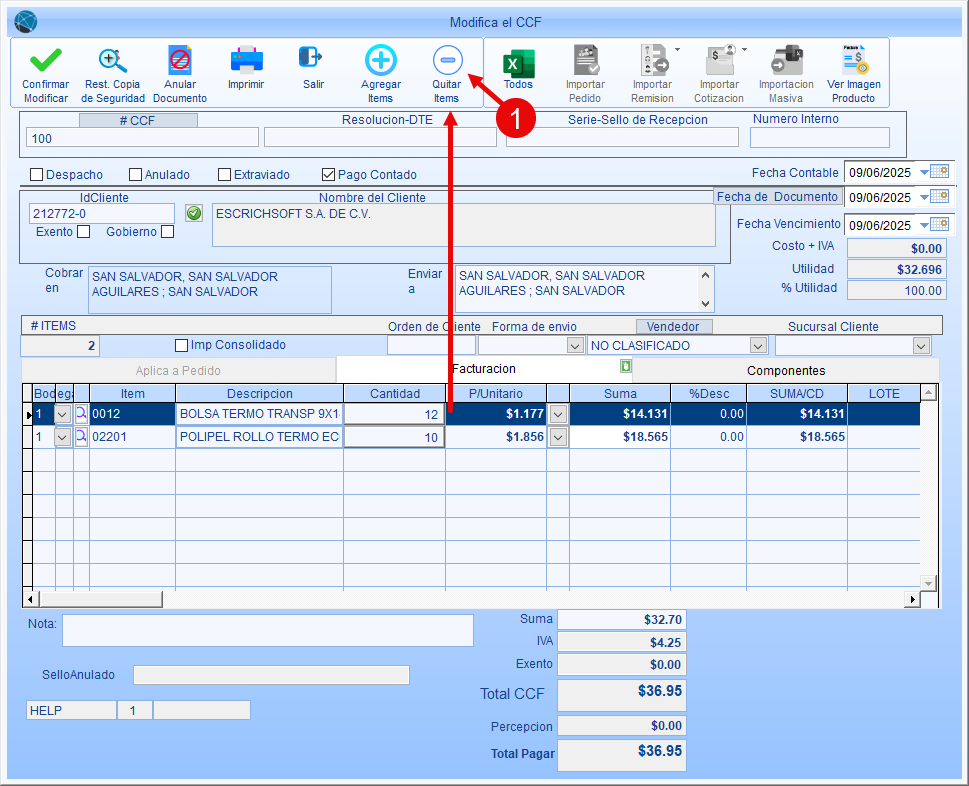Viewport: 969px width, 786px height.
Task: Click the Todos Excel export icon
Action: click(x=518, y=63)
